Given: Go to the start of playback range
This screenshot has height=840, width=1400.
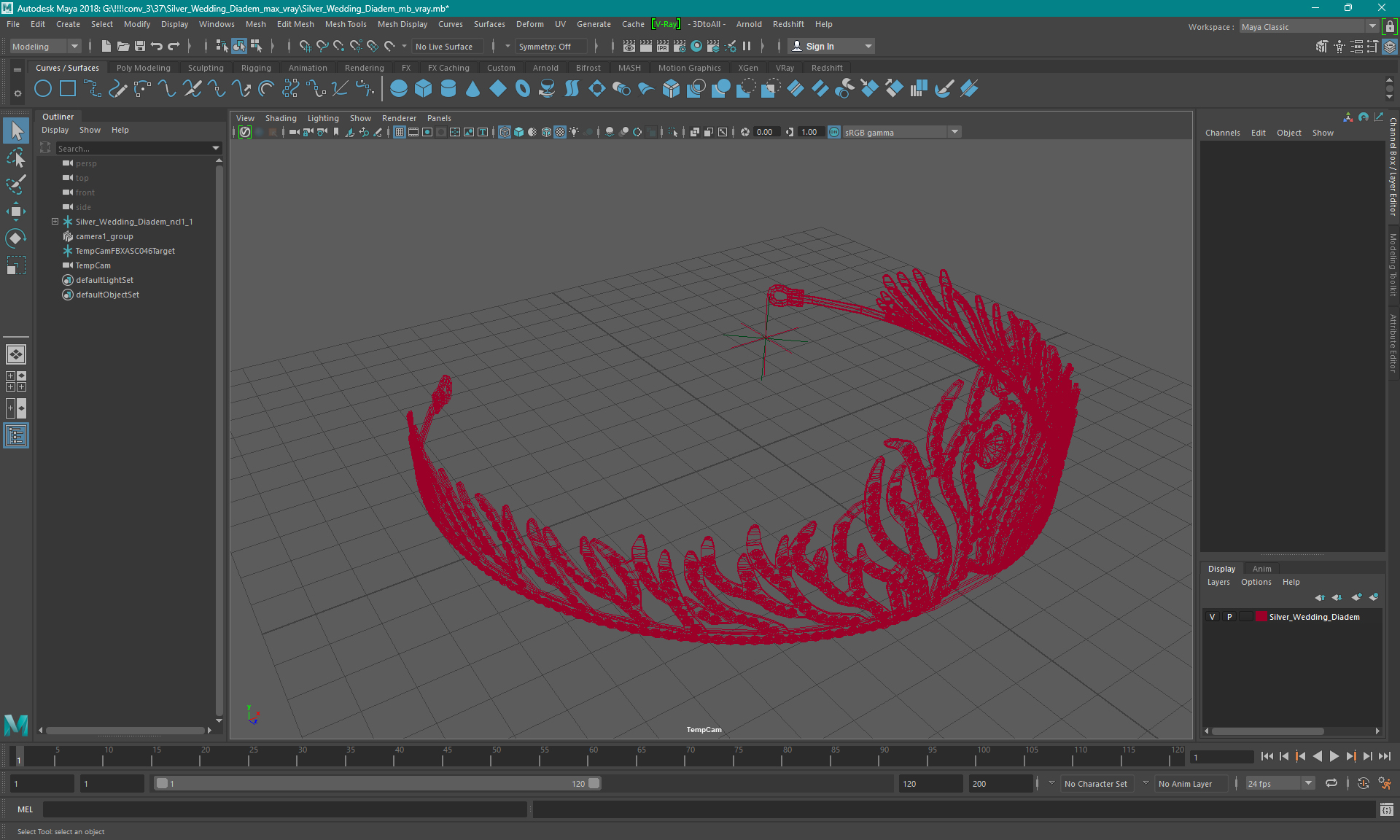Looking at the screenshot, I should [1267, 756].
